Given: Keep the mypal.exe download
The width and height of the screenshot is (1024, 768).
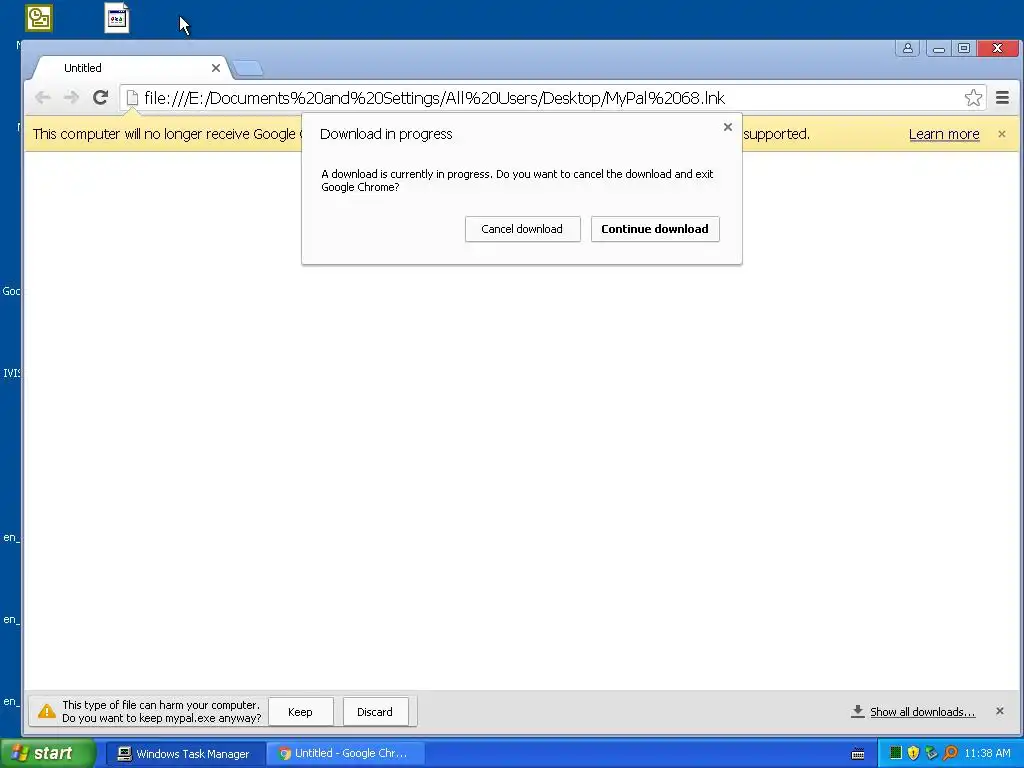Looking at the screenshot, I should click(x=300, y=712).
